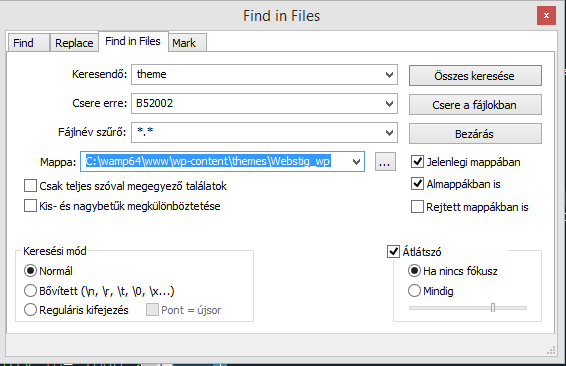Click the Összes keresése button

pos(475,76)
